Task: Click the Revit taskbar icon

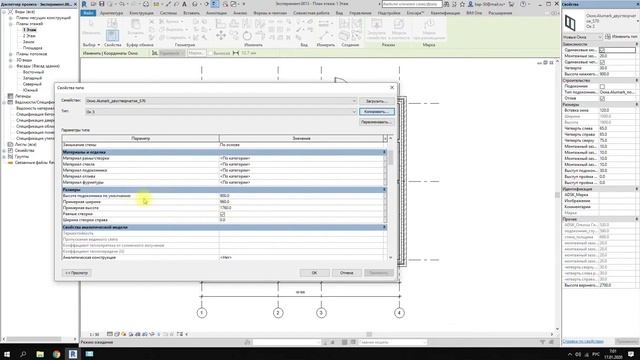Action: [x=73, y=354]
